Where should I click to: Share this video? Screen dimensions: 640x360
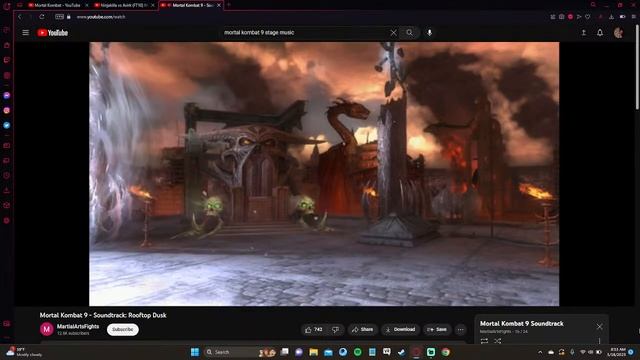pos(362,329)
